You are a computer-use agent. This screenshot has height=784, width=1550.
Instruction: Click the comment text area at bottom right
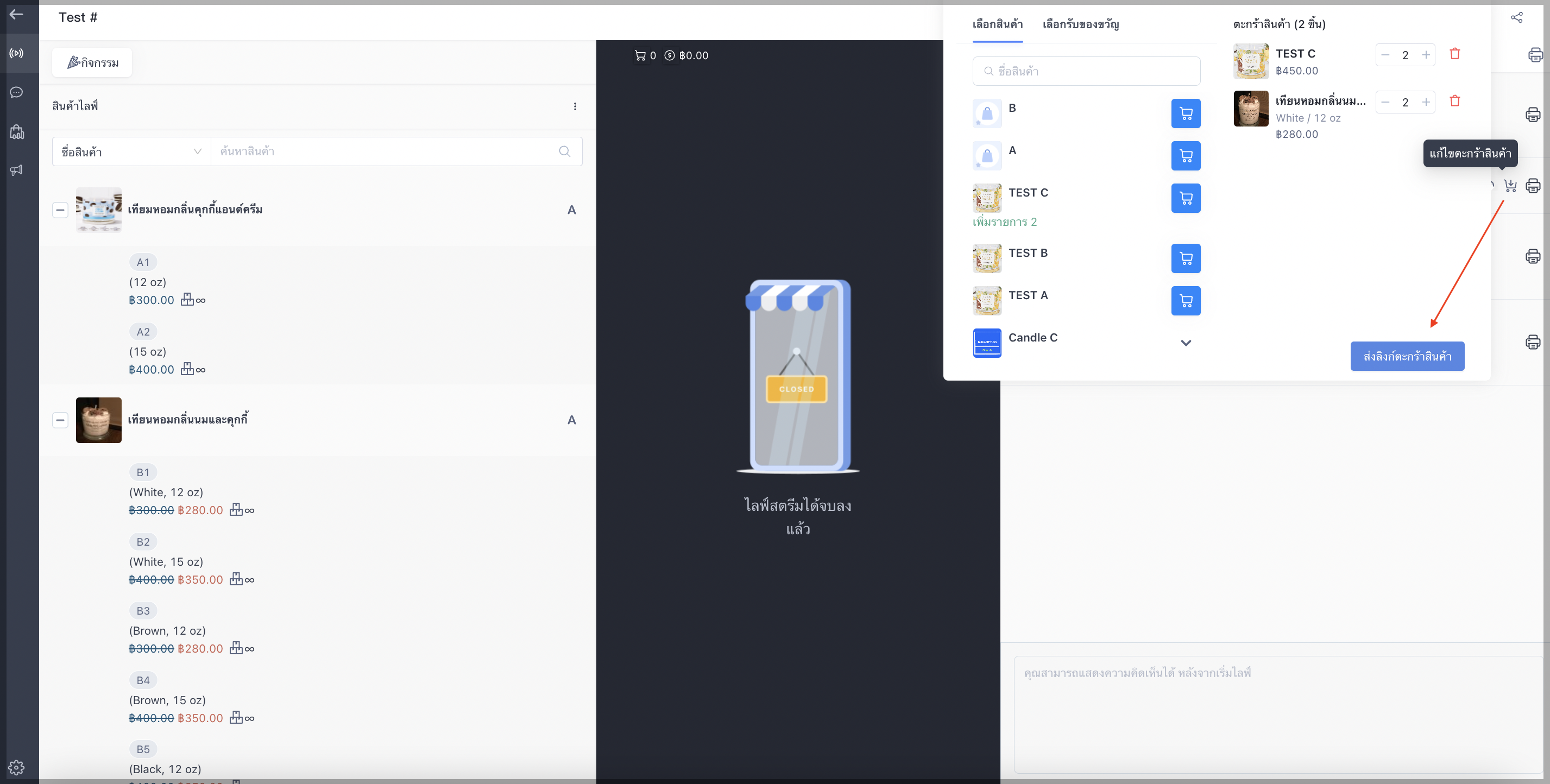[x=1278, y=714]
